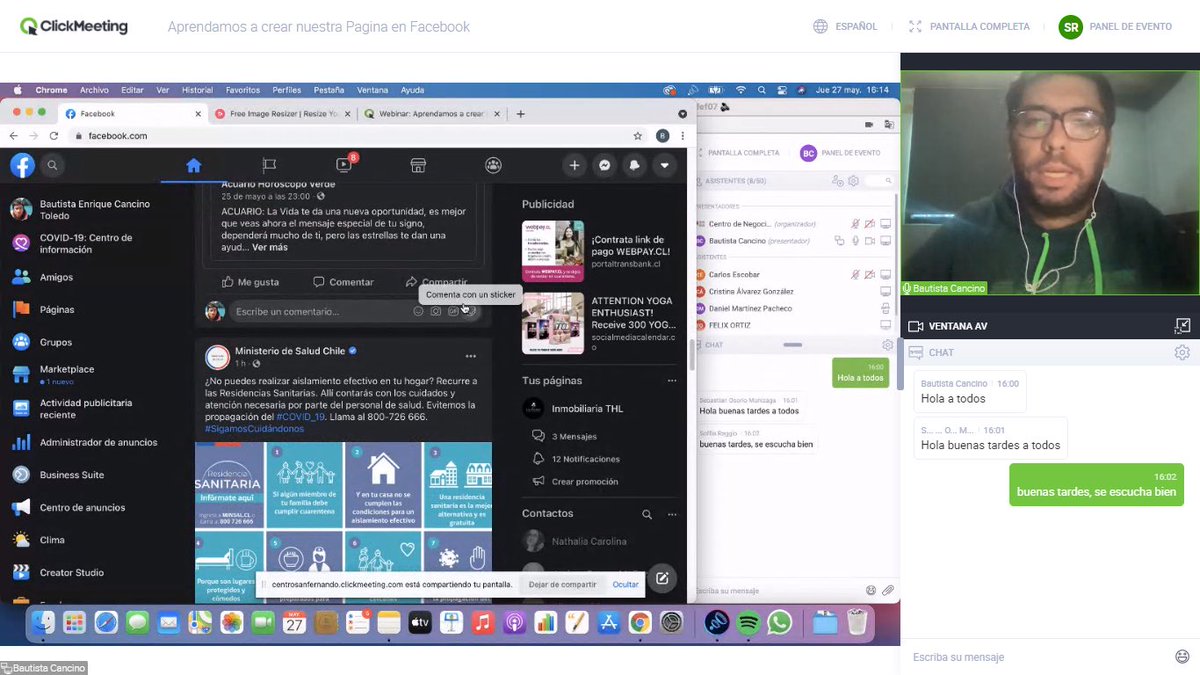The image size is (1200, 675).
Task: Click Dejar de compartir button
Action: coord(562,584)
